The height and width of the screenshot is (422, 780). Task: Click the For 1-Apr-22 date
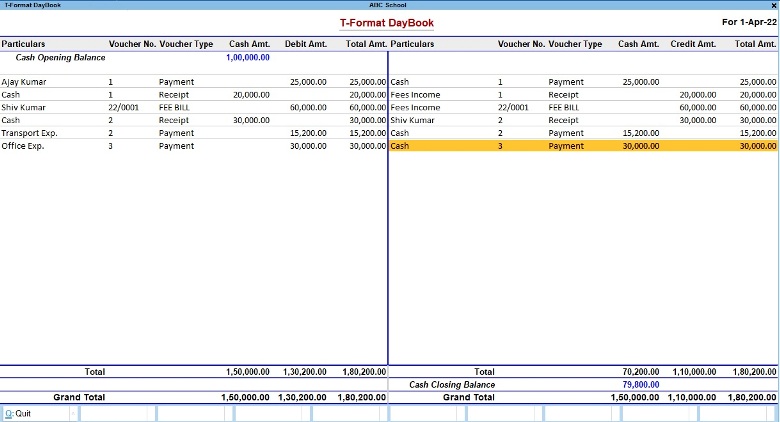point(749,22)
